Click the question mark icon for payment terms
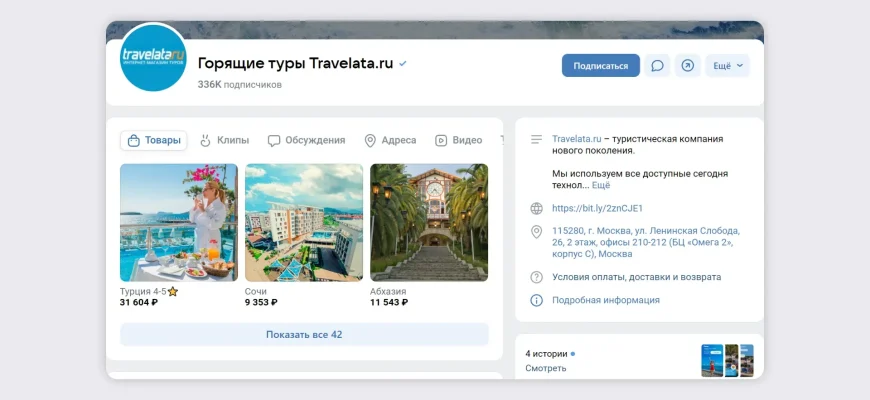870x400 pixels. (537, 277)
